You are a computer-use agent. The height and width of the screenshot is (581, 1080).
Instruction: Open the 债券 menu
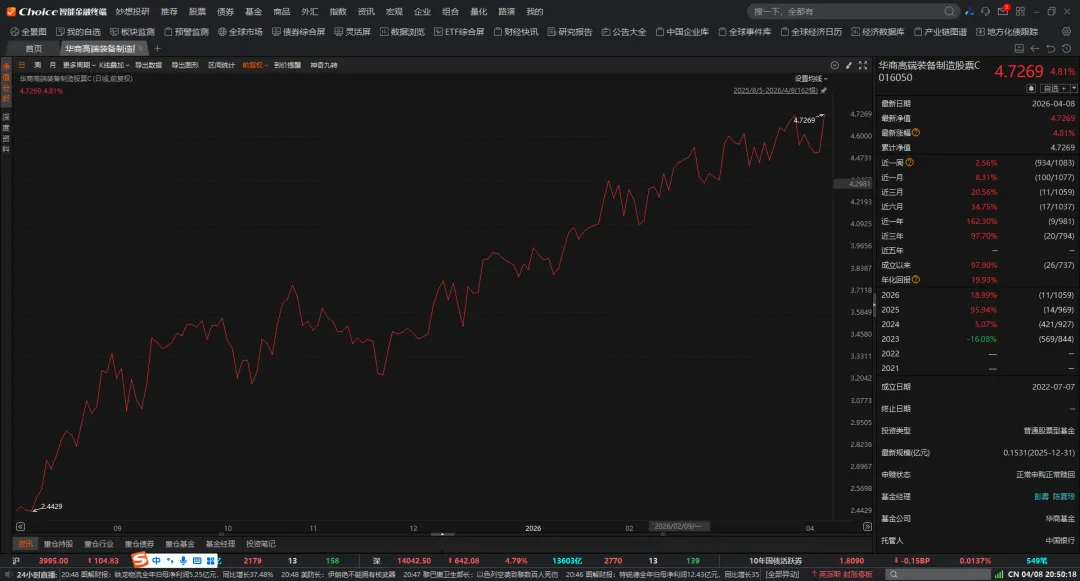[x=225, y=12]
